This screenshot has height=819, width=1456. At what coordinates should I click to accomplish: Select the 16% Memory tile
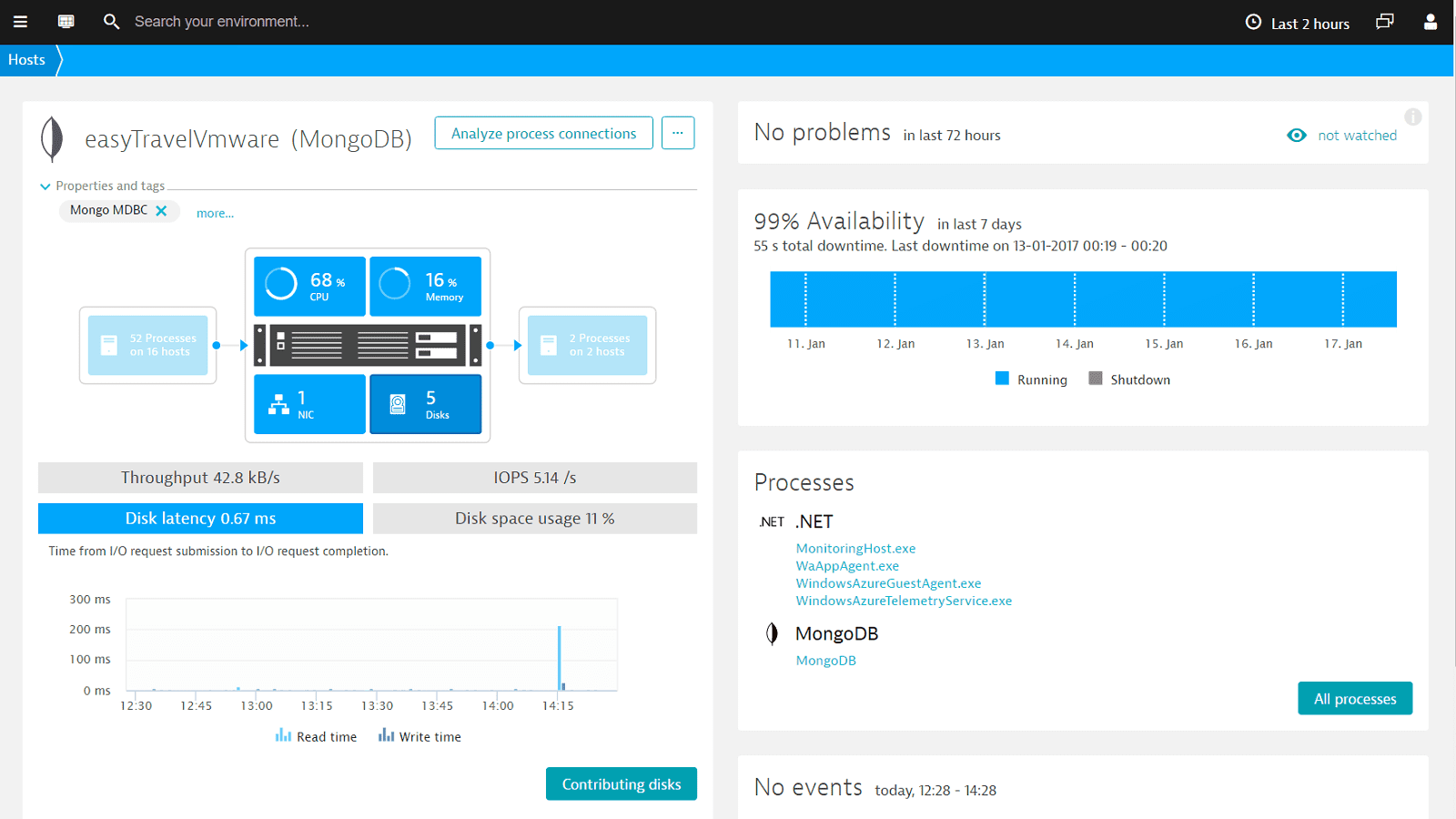point(425,286)
